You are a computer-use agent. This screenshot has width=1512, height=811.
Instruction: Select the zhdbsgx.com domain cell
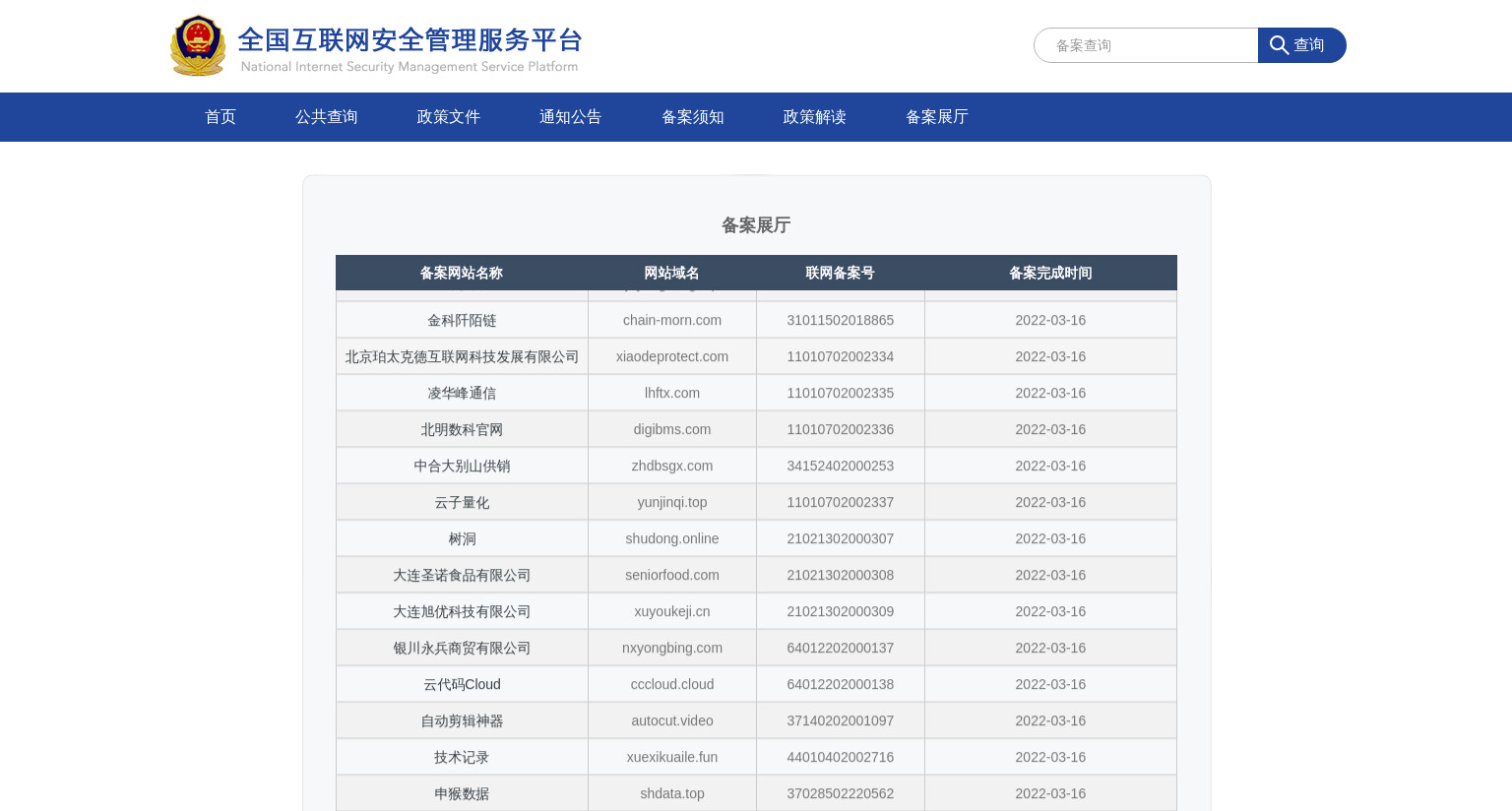(672, 466)
